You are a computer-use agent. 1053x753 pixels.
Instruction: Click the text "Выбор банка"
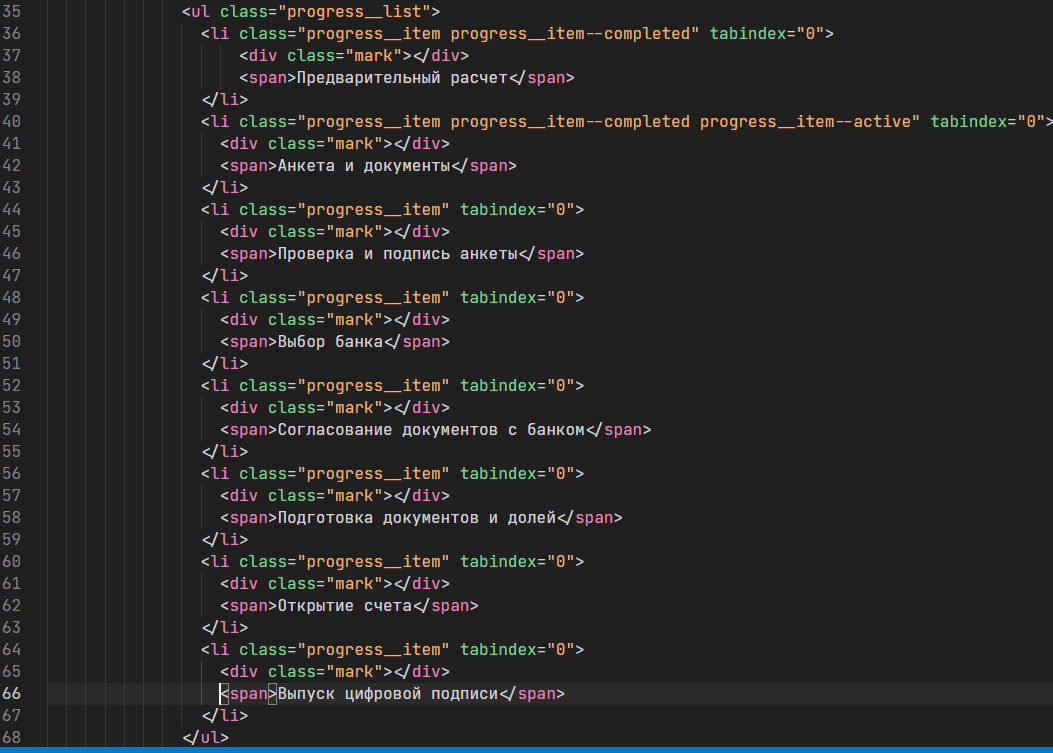(x=330, y=342)
